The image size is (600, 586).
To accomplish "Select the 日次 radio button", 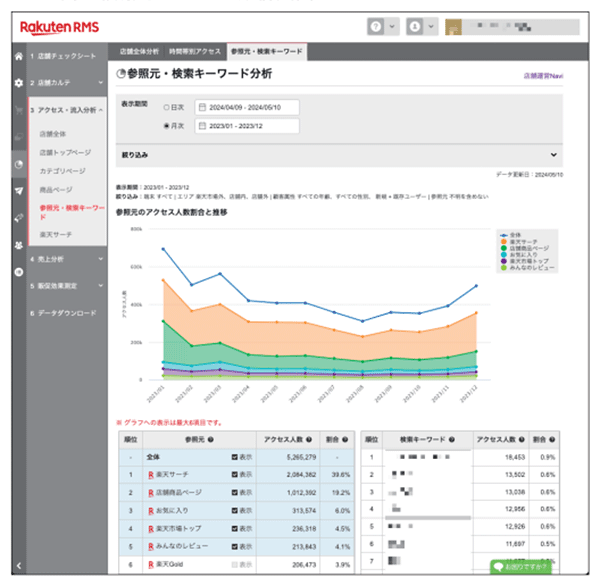I will pos(166,108).
